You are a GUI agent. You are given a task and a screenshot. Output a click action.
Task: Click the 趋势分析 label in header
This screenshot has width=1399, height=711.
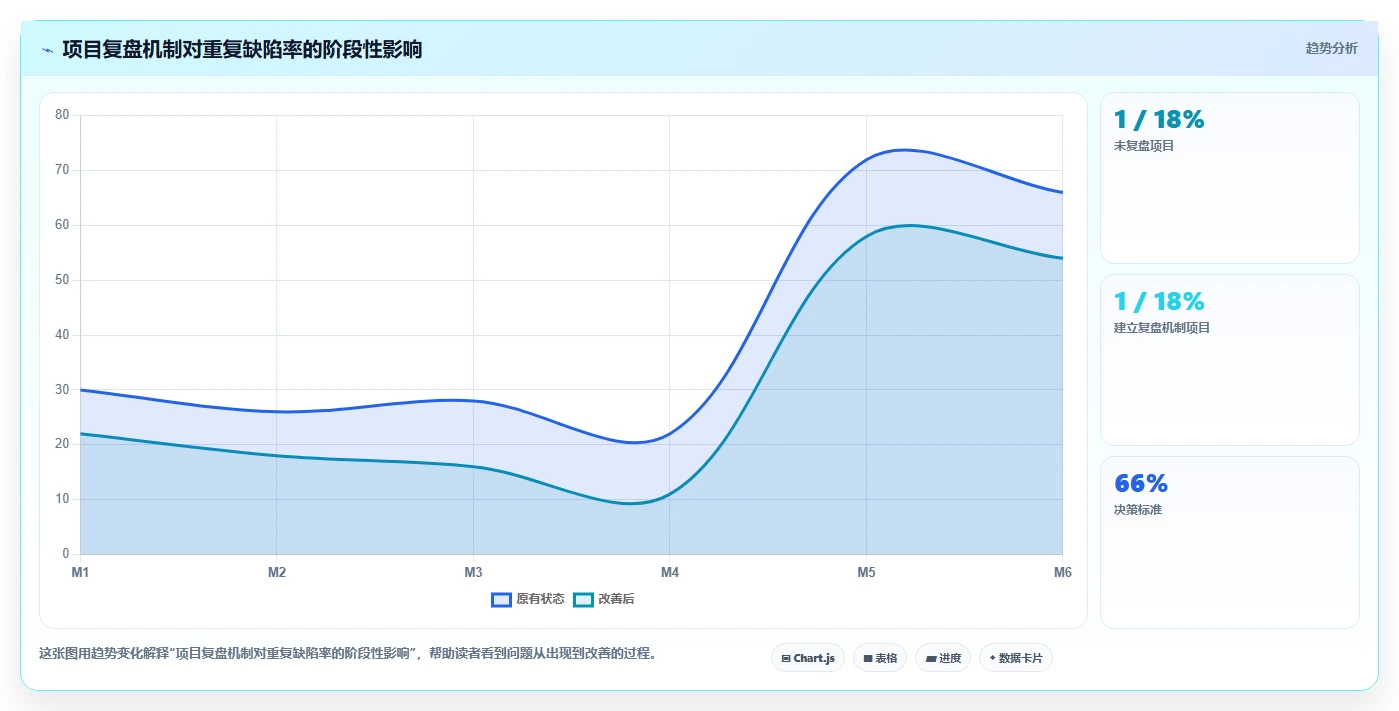(x=1331, y=48)
